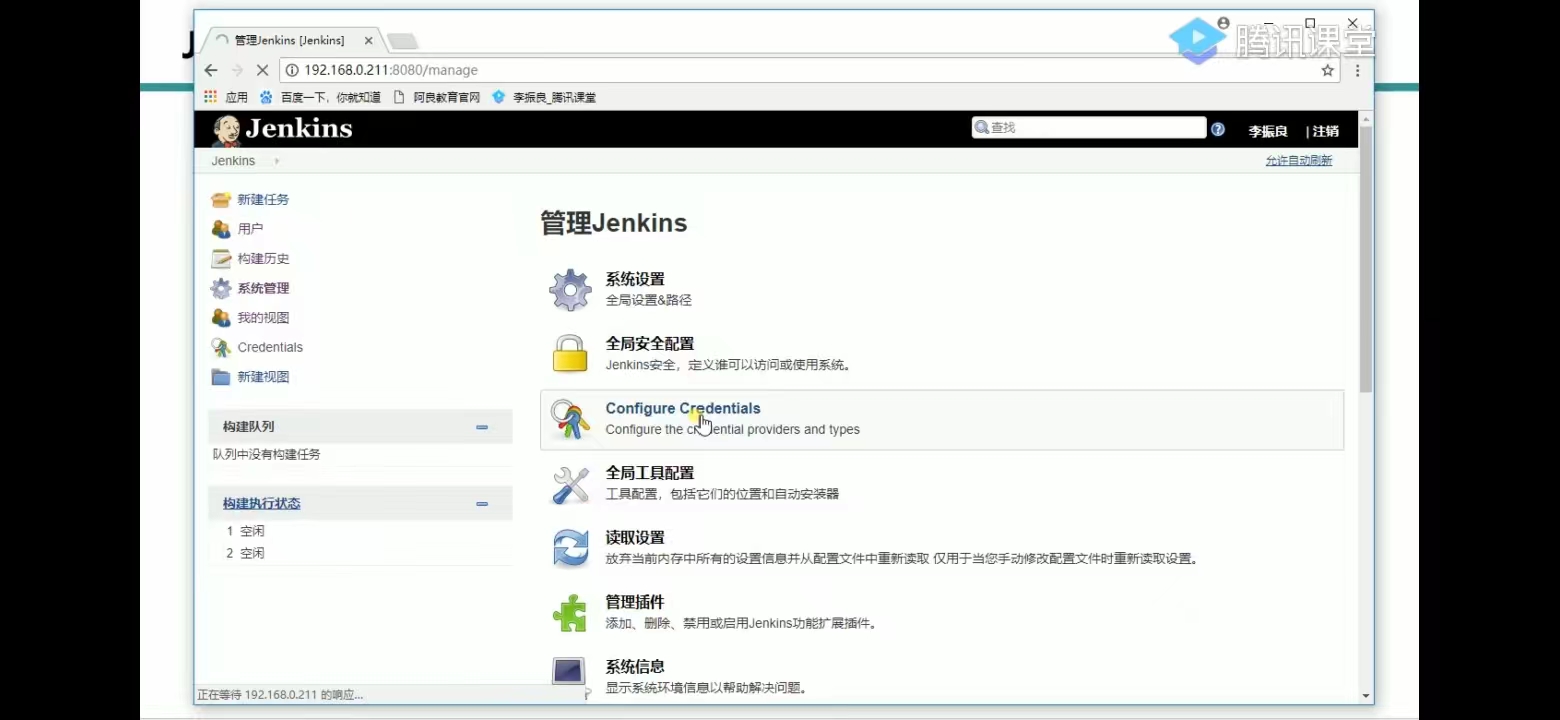Viewport: 1560px width, 720px height.
Task: Open the 应用 apps shortcut in bookmarks bar
Action: click(225, 97)
